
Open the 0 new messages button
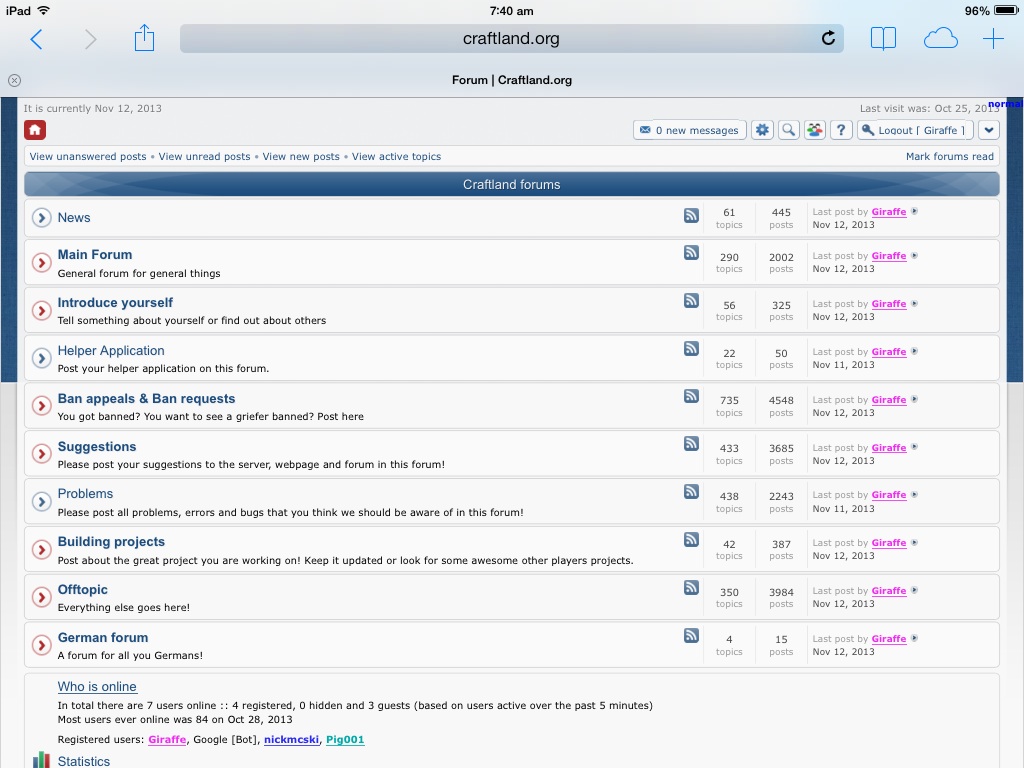pos(690,130)
